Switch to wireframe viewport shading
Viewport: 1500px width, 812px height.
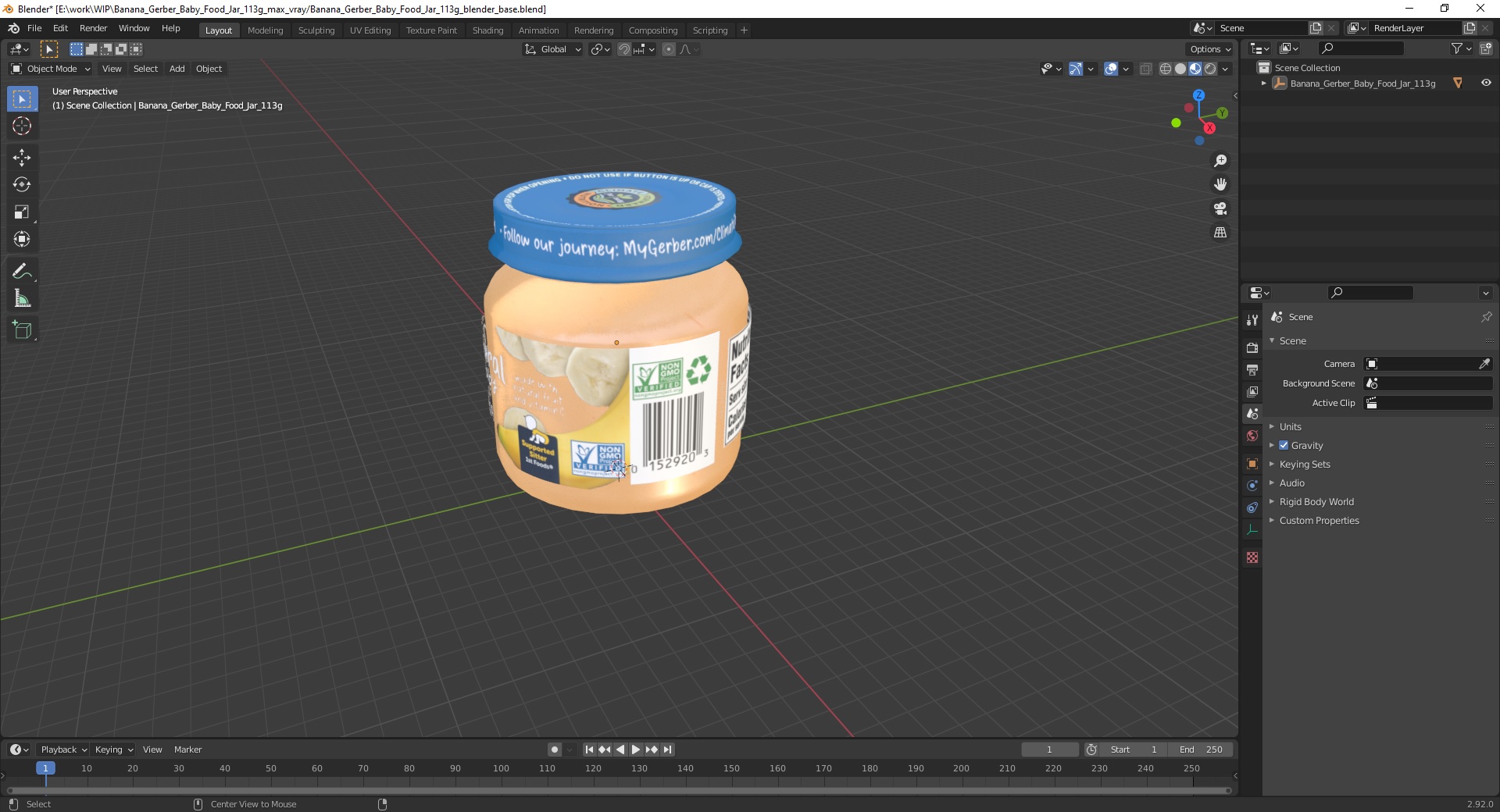coord(1165,69)
